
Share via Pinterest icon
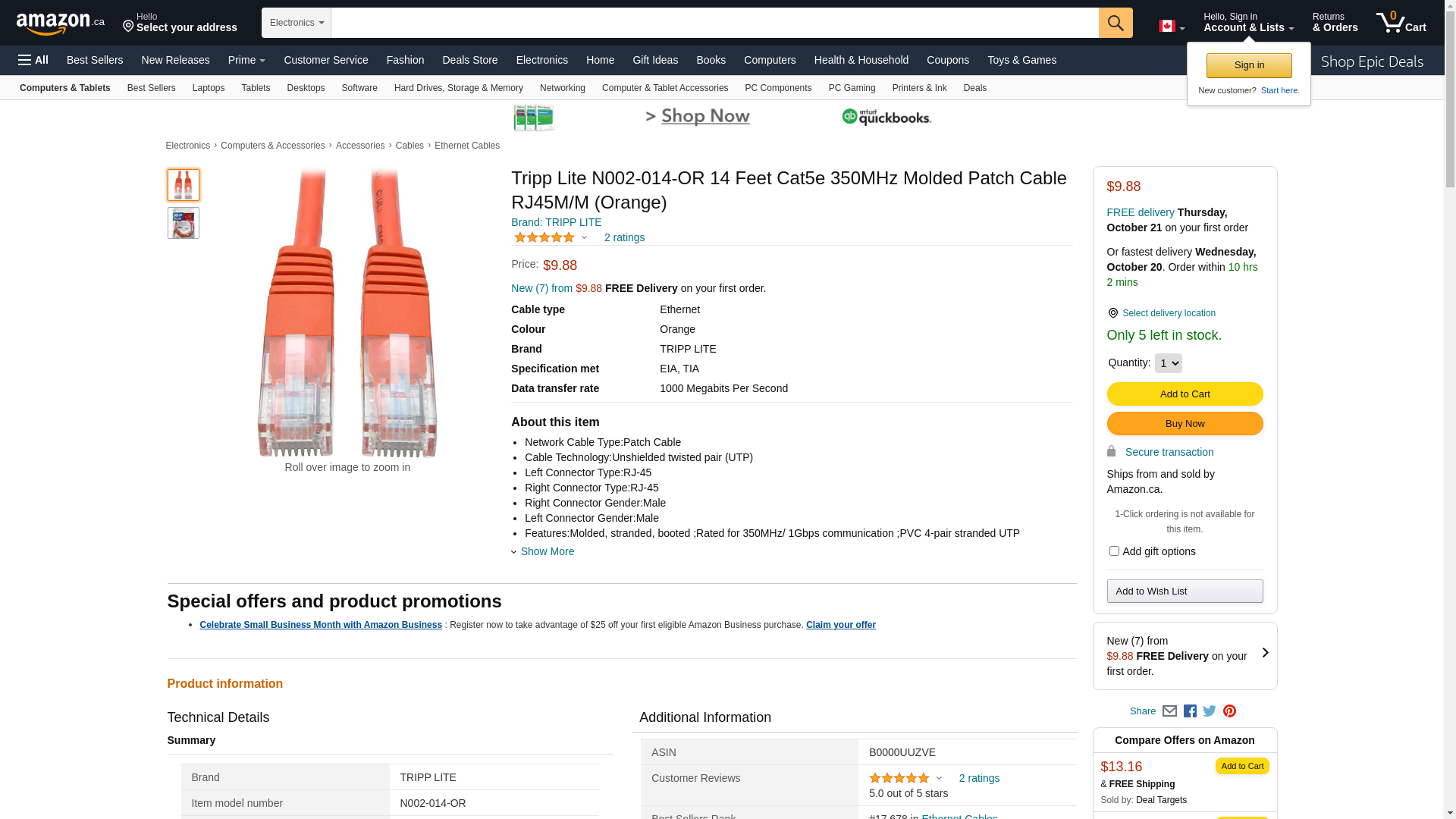click(x=1229, y=711)
